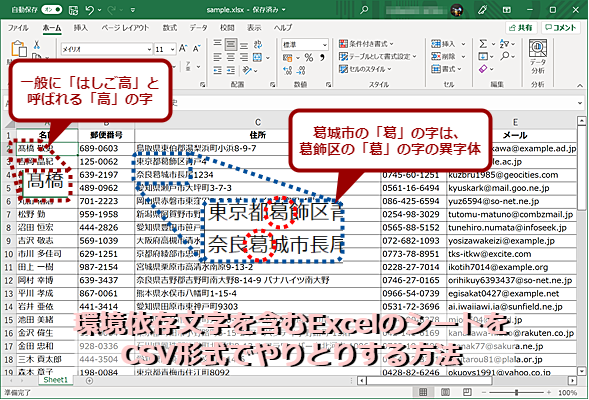Click the コメント button
Screen dimensions: 589x400
560,28
